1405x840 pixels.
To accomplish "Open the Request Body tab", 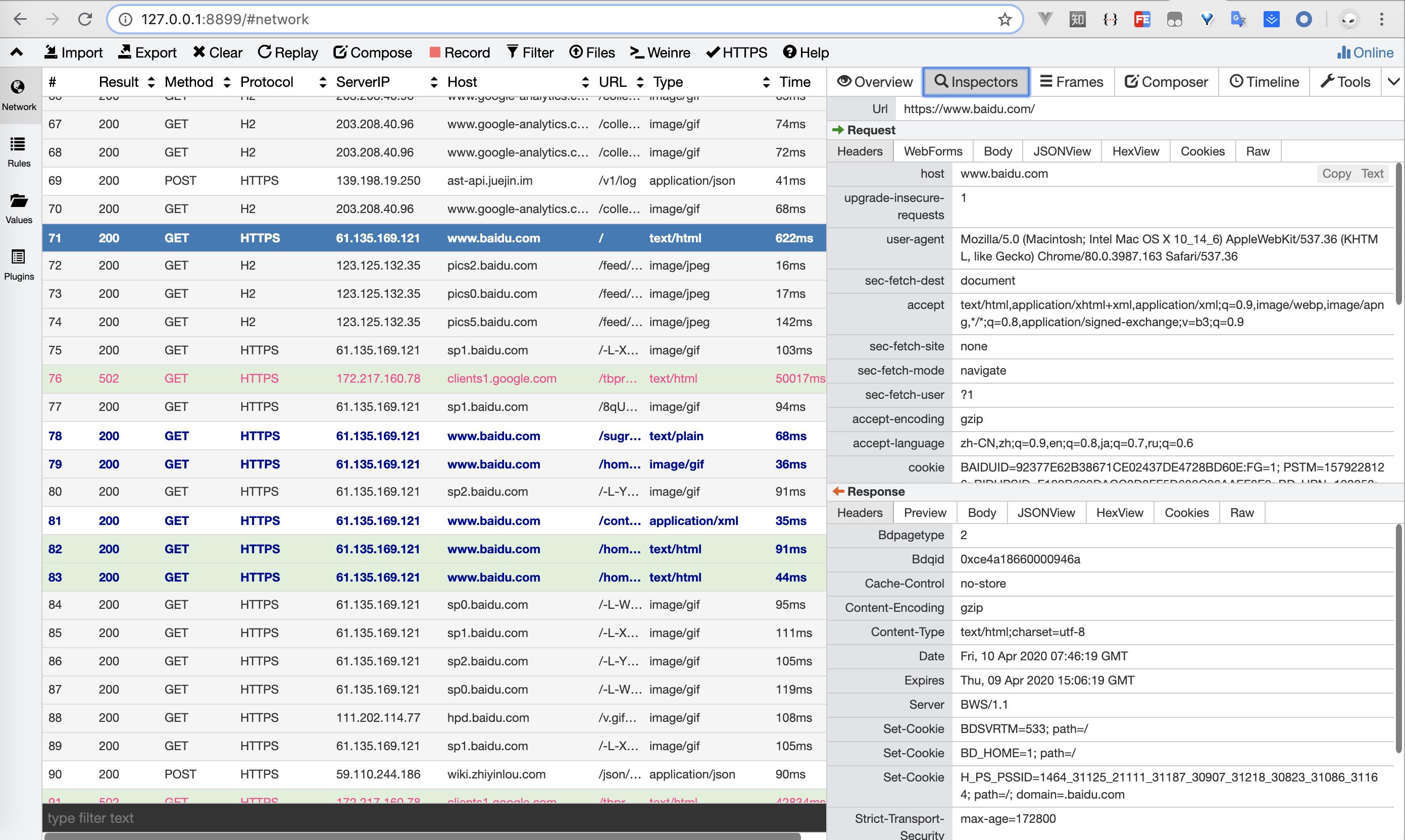I will [x=997, y=151].
